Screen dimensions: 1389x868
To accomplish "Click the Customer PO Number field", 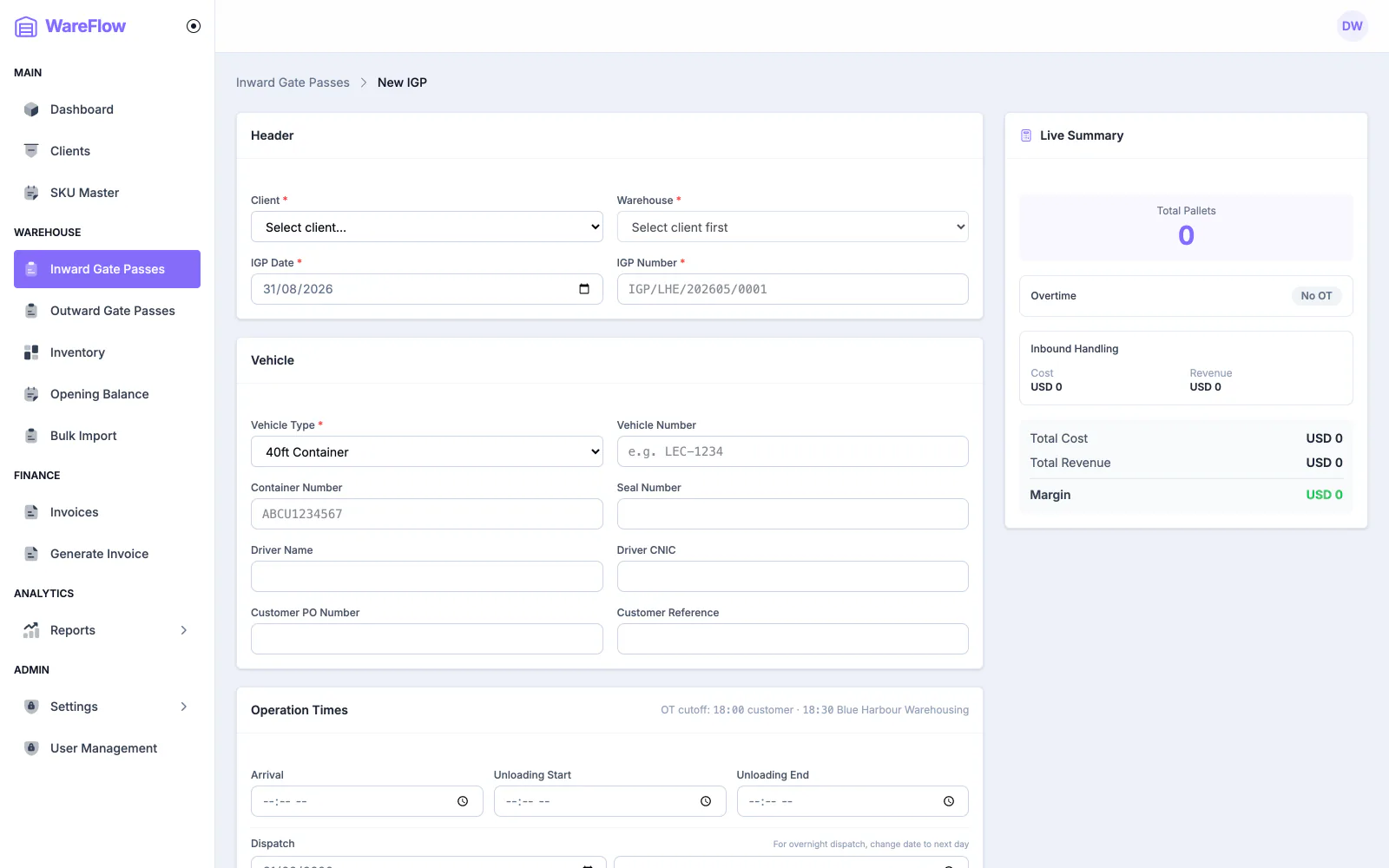I will tap(427, 639).
